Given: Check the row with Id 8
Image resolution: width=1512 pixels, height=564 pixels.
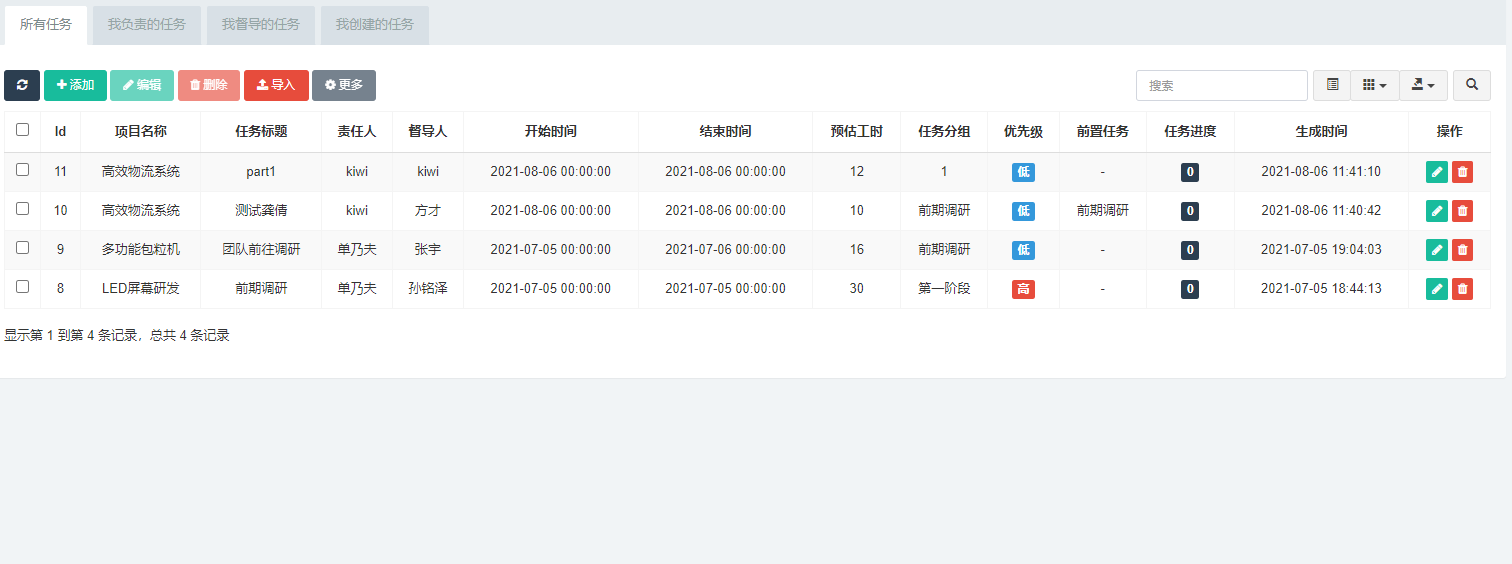Looking at the screenshot, I should point(22,287).
